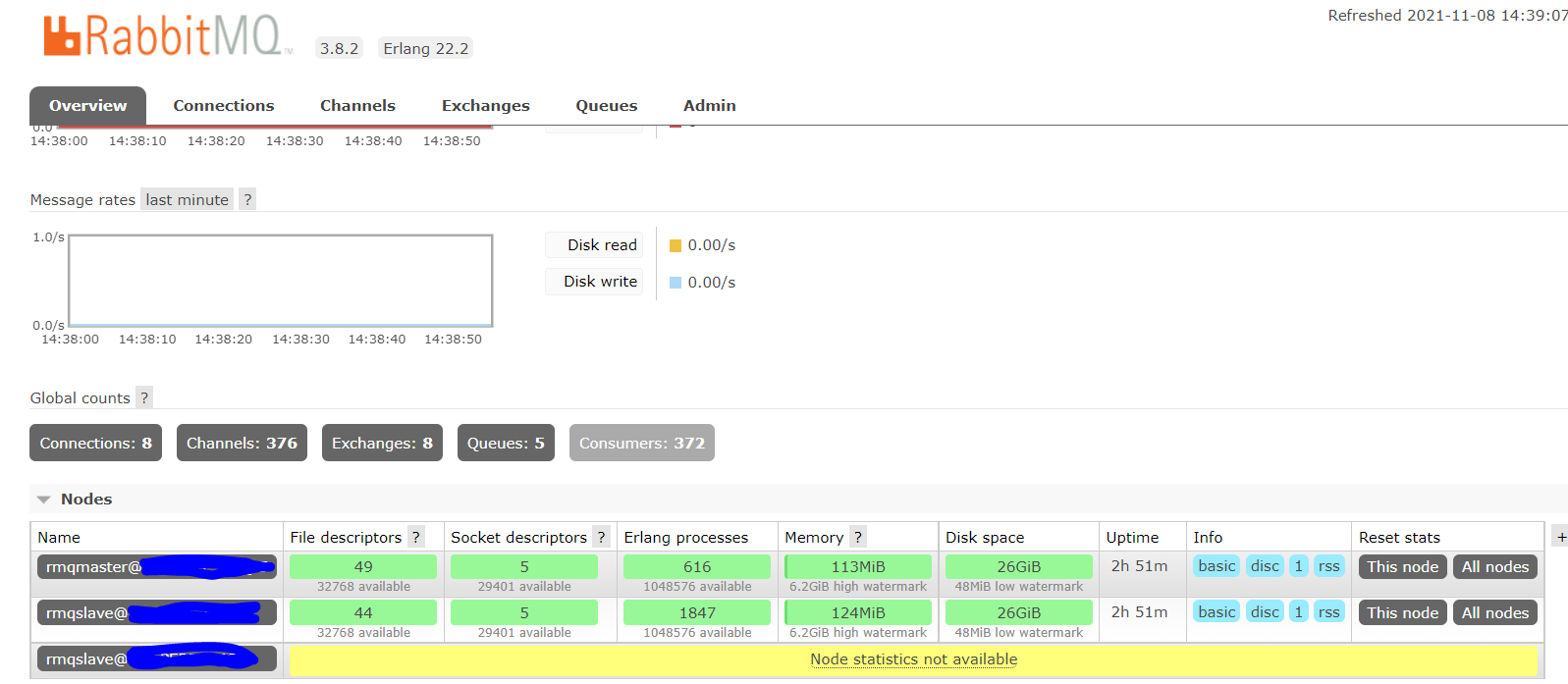Open the Queues tab
Image resolution: width=1568 pixels, height=684 pixels.
606,106
